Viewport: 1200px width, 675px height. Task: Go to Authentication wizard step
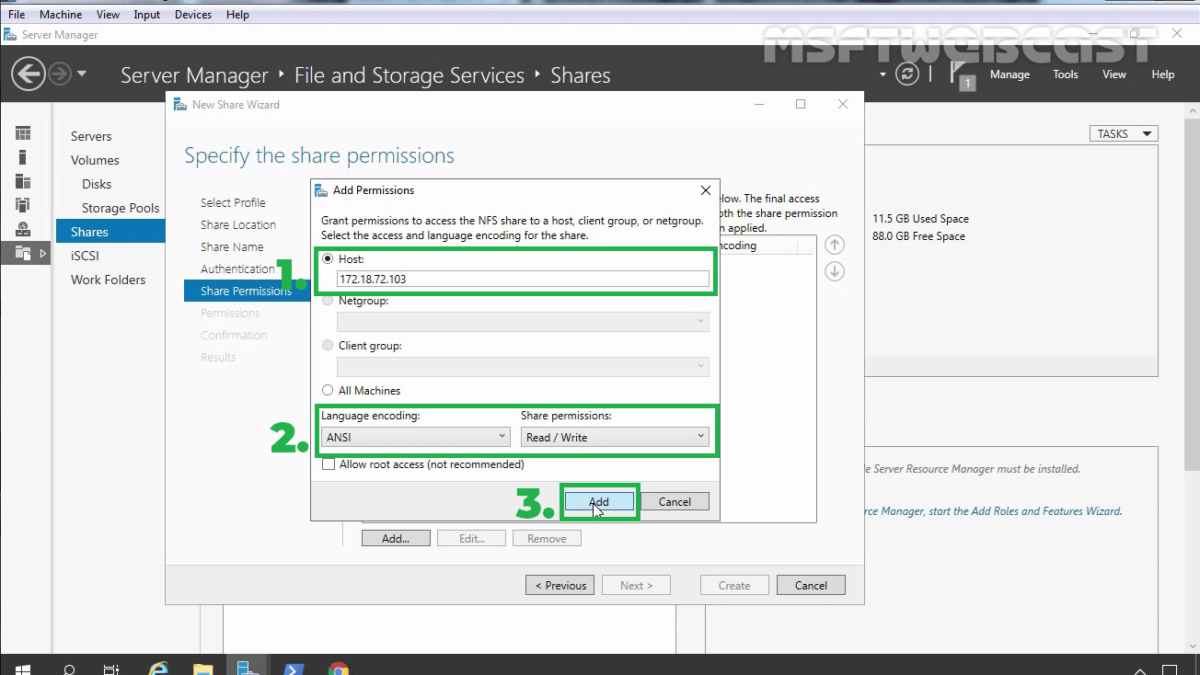237,269
